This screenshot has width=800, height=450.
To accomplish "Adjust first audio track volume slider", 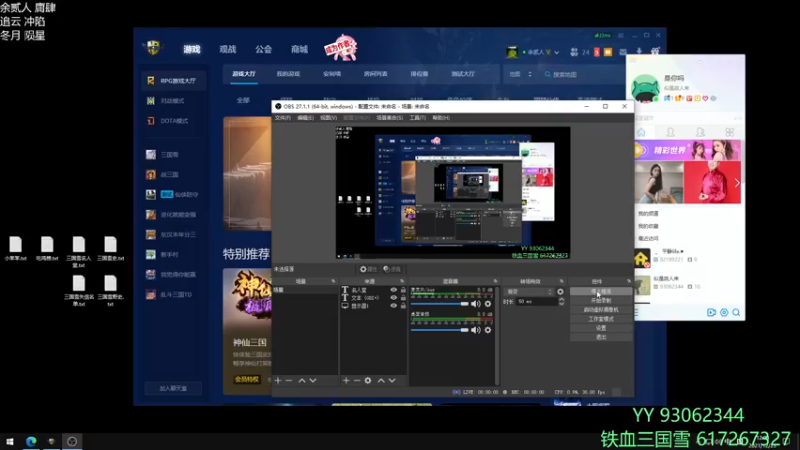I will pyautogui.click(x=440, y=304).
